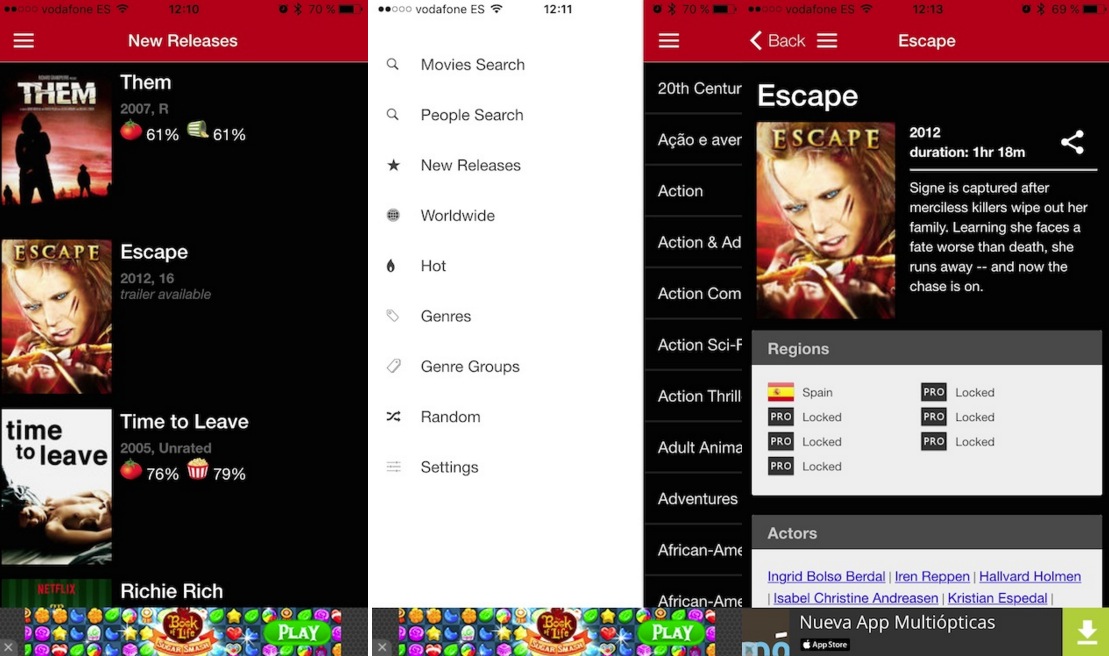This screenshot has height=656, width=1109.
Task: Select the Adventures genre row
Action: (x=694, y=498)
